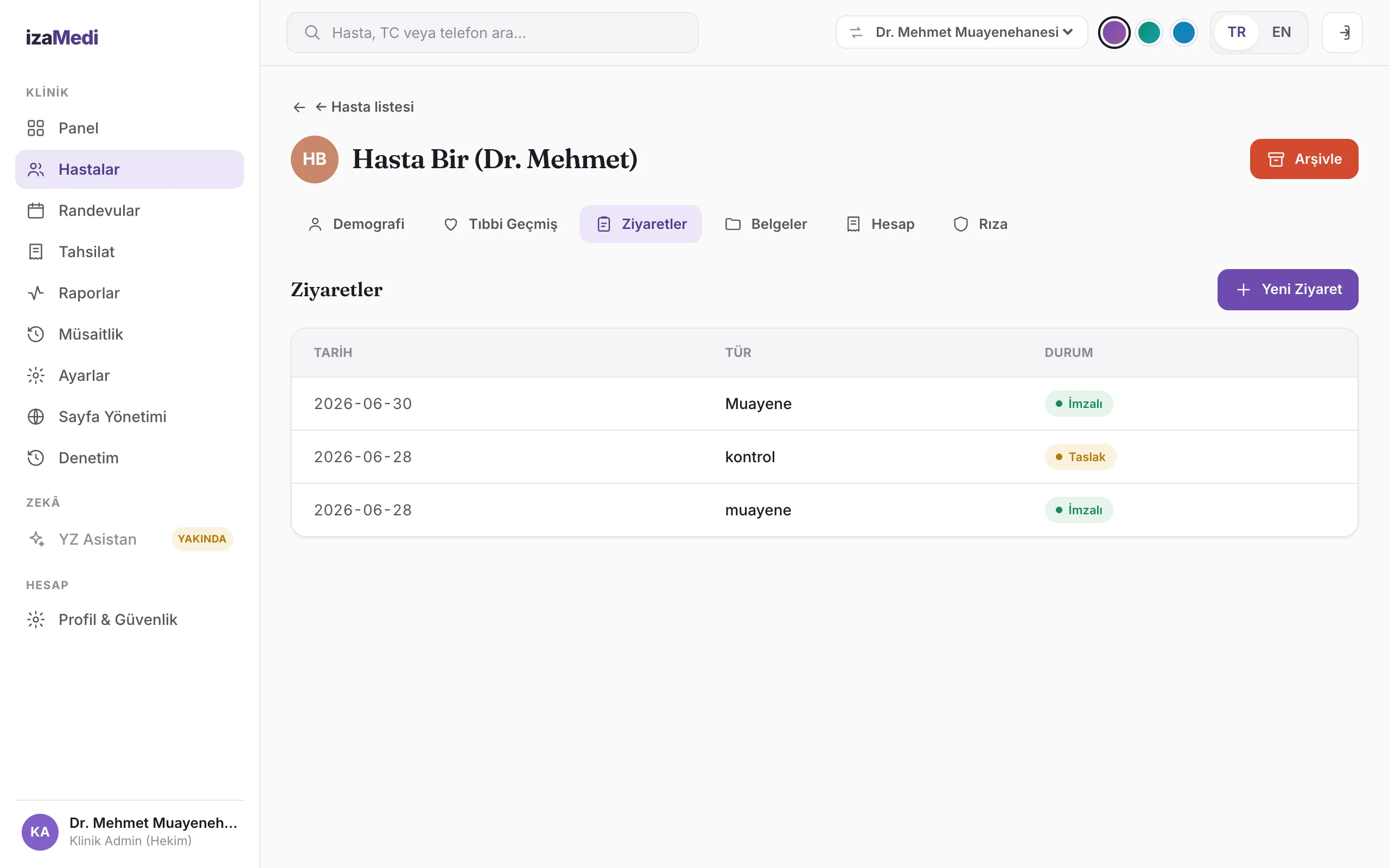Select the Ziyaretler tab
The height and width of the screenshot is (868, 1389).
pos(641,224)
